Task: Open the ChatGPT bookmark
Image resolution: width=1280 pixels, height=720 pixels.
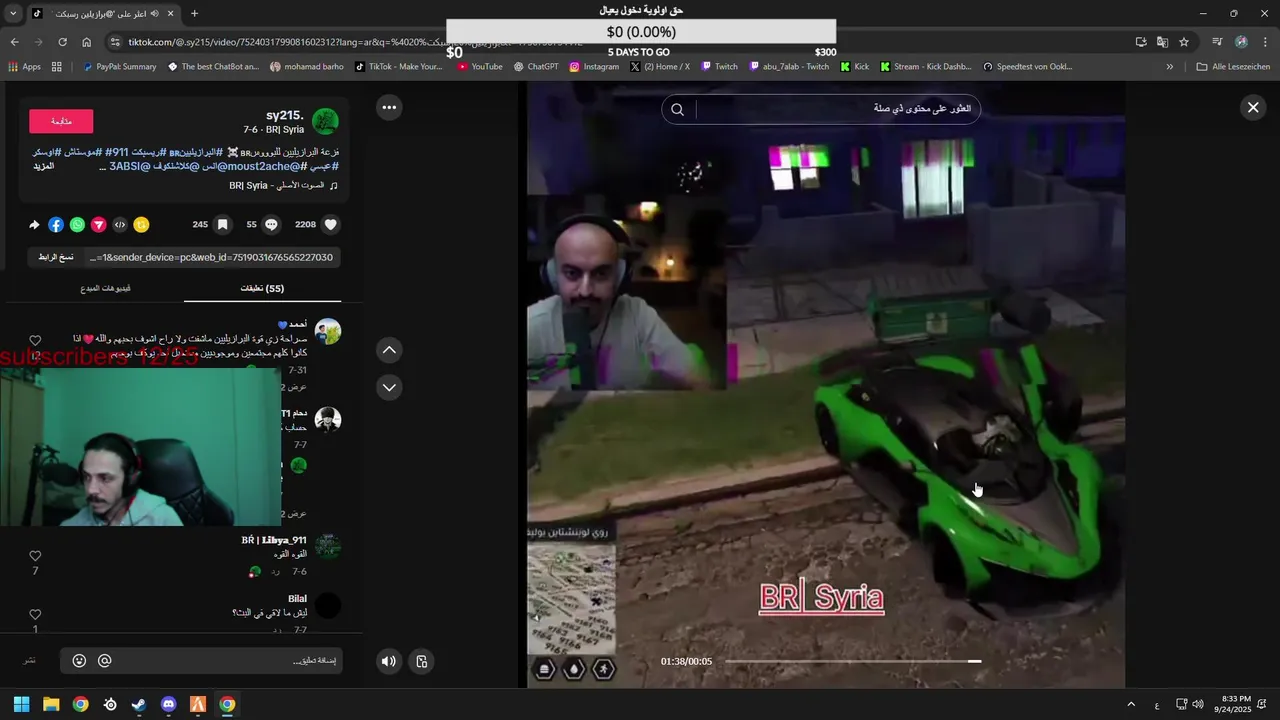Action: (x=536, y=67)
